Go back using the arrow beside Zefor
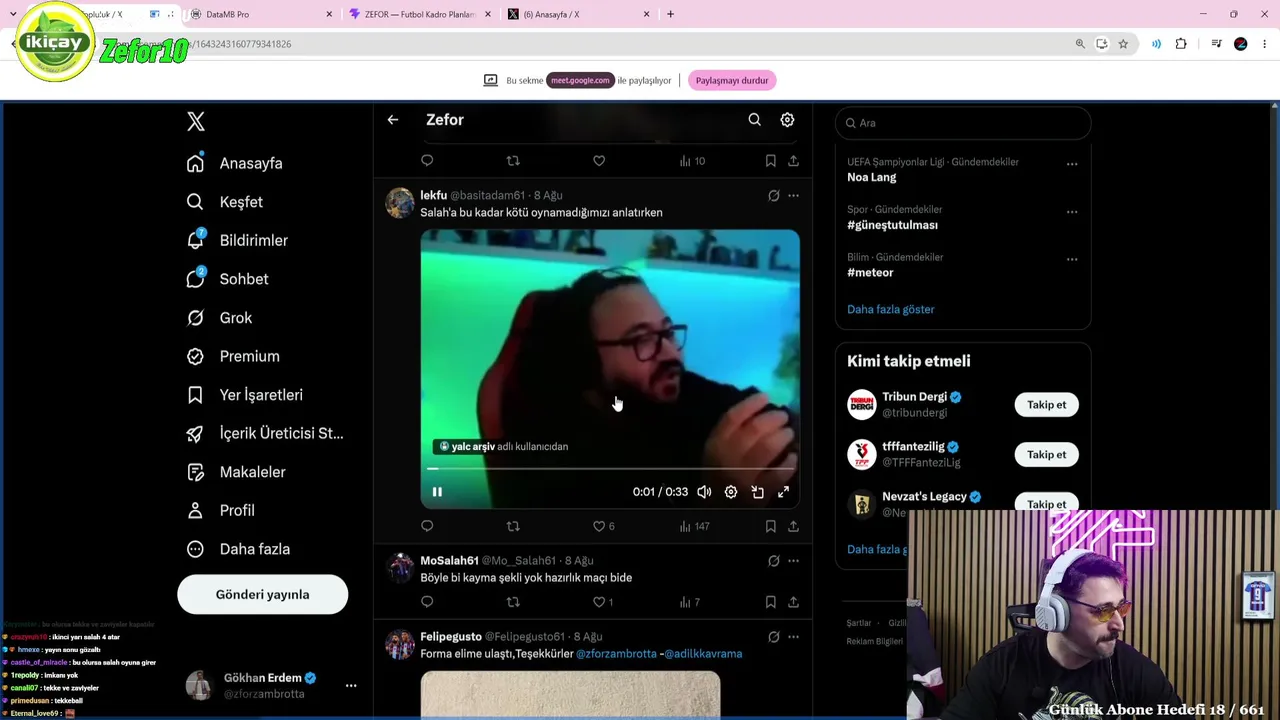The height and width of the screenshot is (720, 1280). (393, 120)
